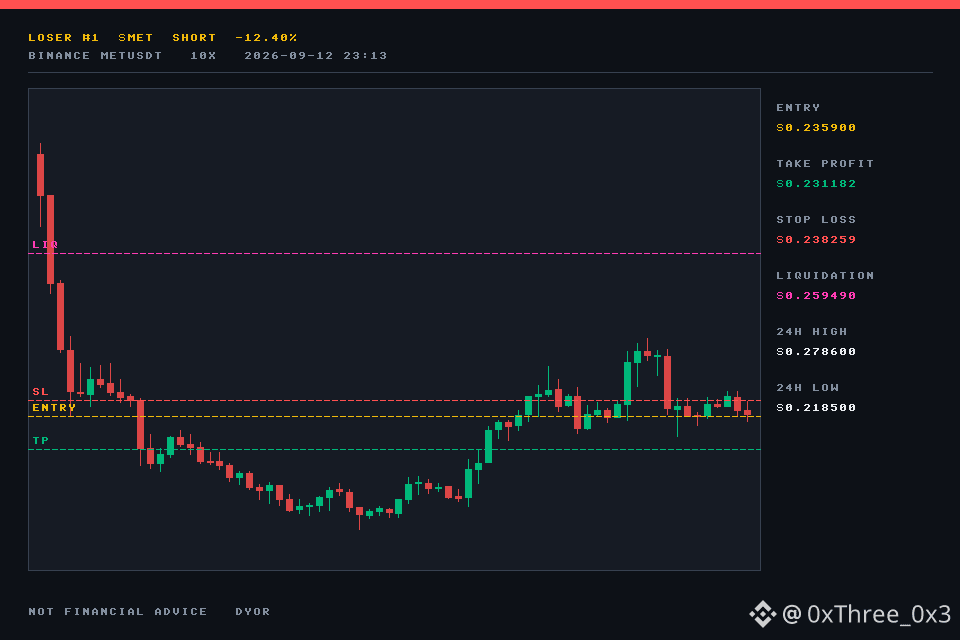Click the NOT FINANCIAL ADVICE disclaimer
This screenshot has height=640, width=960.
click(x=118, y=611)
